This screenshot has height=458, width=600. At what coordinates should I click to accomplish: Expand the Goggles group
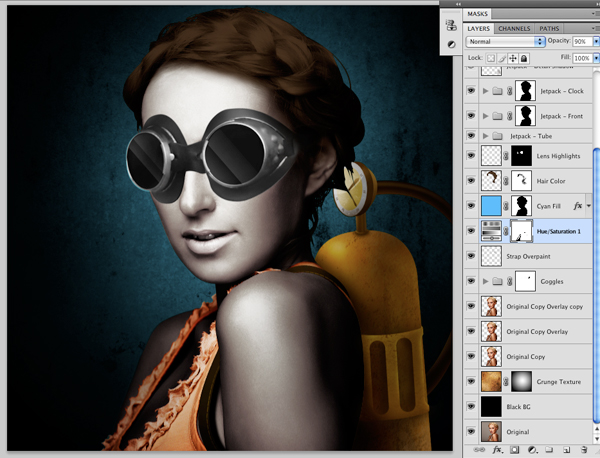point(485,281)
